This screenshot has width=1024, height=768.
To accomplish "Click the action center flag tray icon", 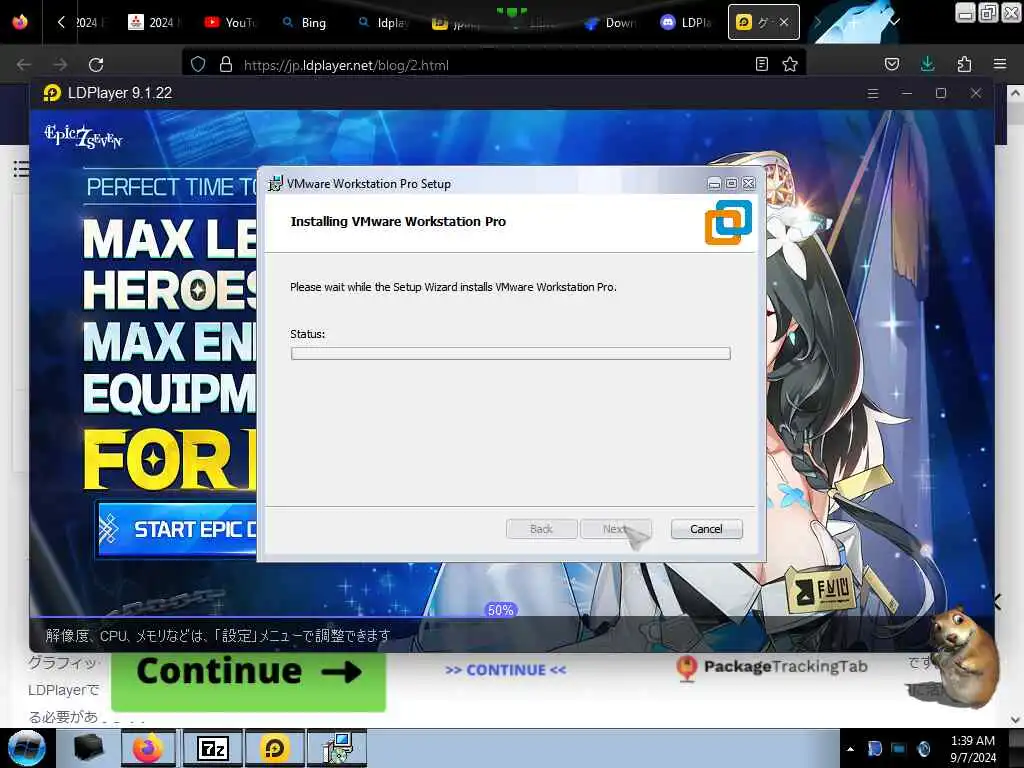I will (875, 748).
